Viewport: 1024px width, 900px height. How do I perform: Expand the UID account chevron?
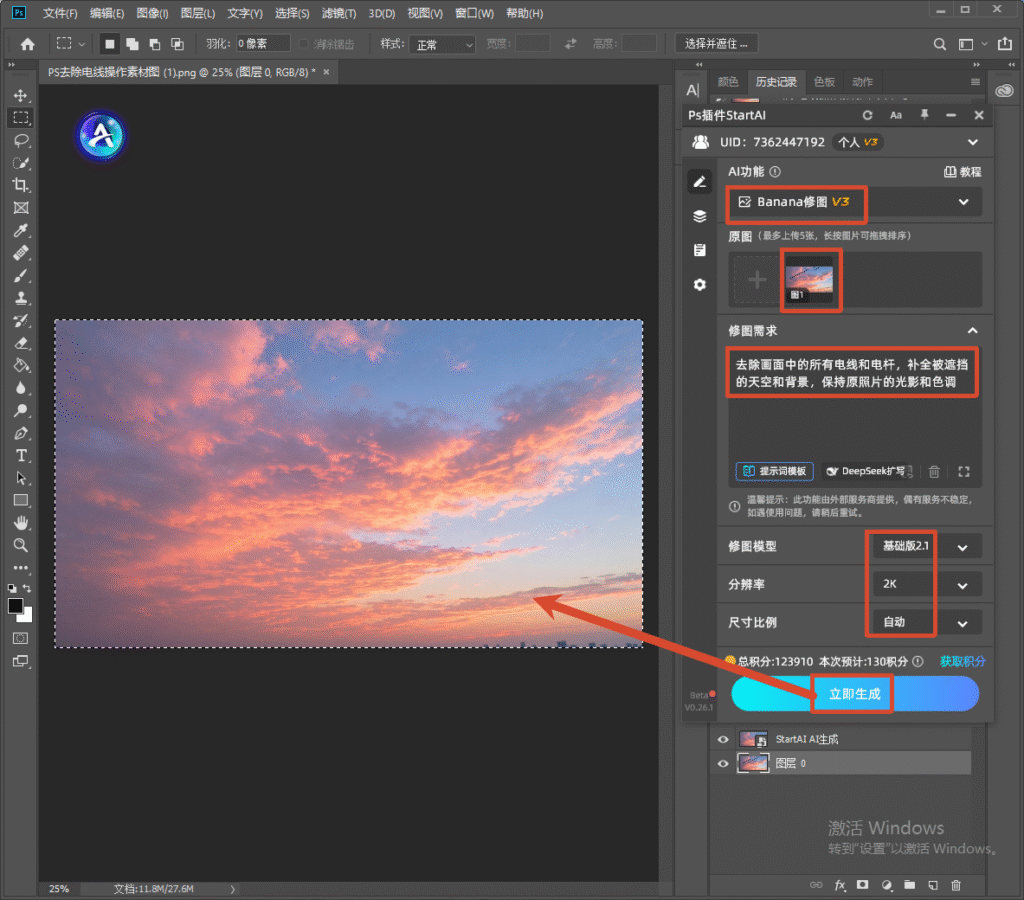pos(972,142)
